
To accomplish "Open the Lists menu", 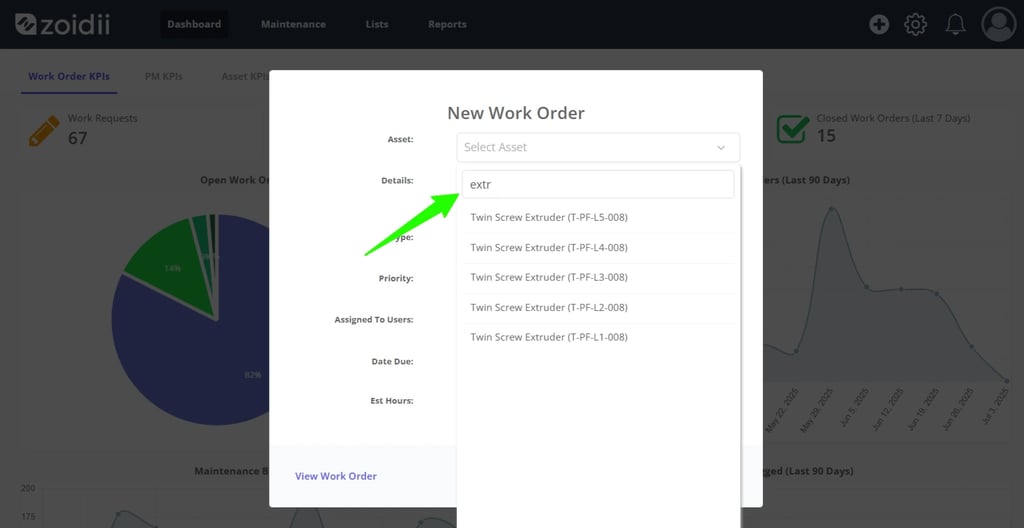I will click(377, 24).
